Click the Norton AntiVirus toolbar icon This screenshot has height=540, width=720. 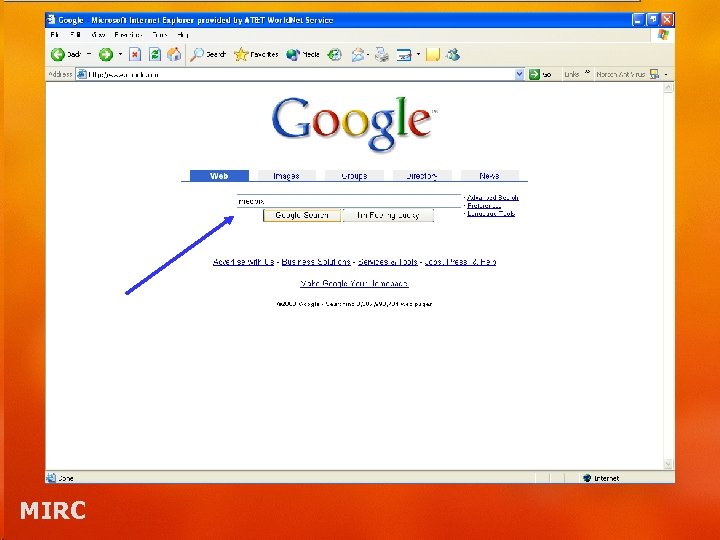[654, 74]
